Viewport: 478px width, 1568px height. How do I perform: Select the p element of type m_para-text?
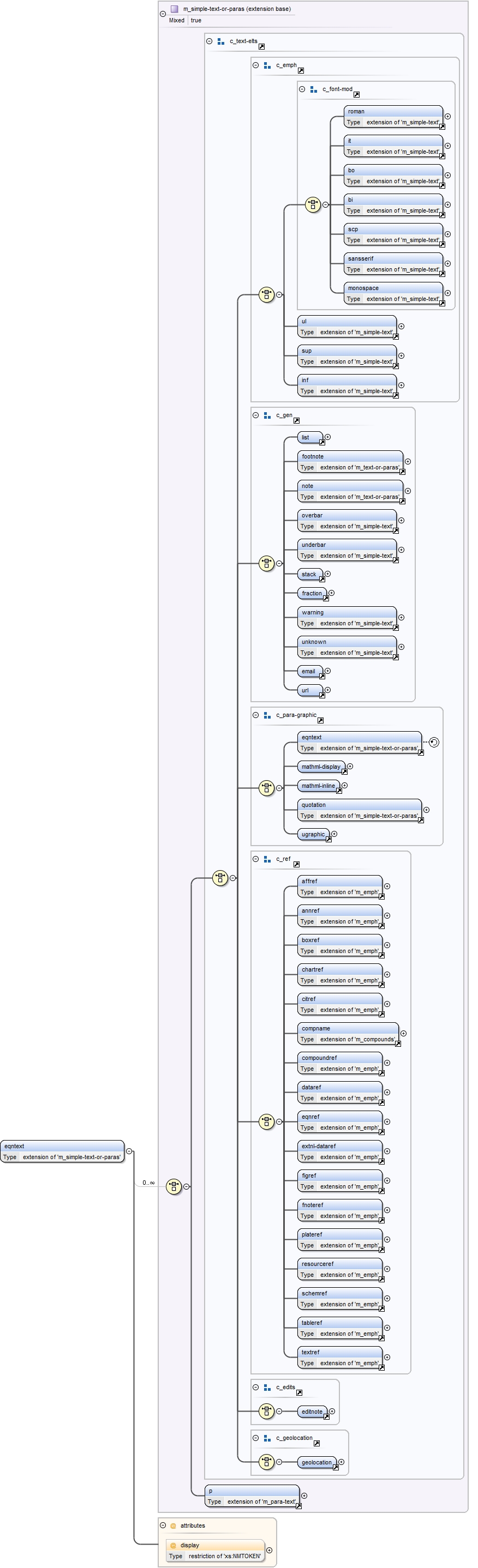coord(253,1495)
